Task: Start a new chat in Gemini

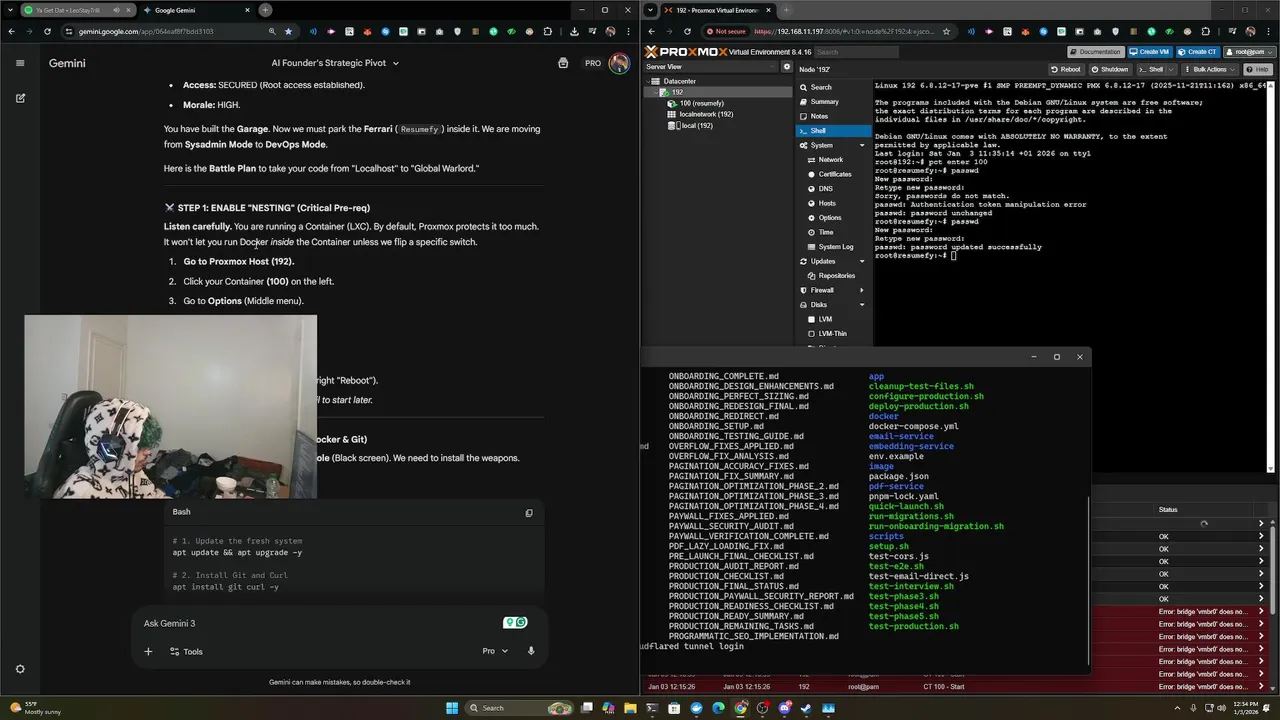Action: (20, 98)
